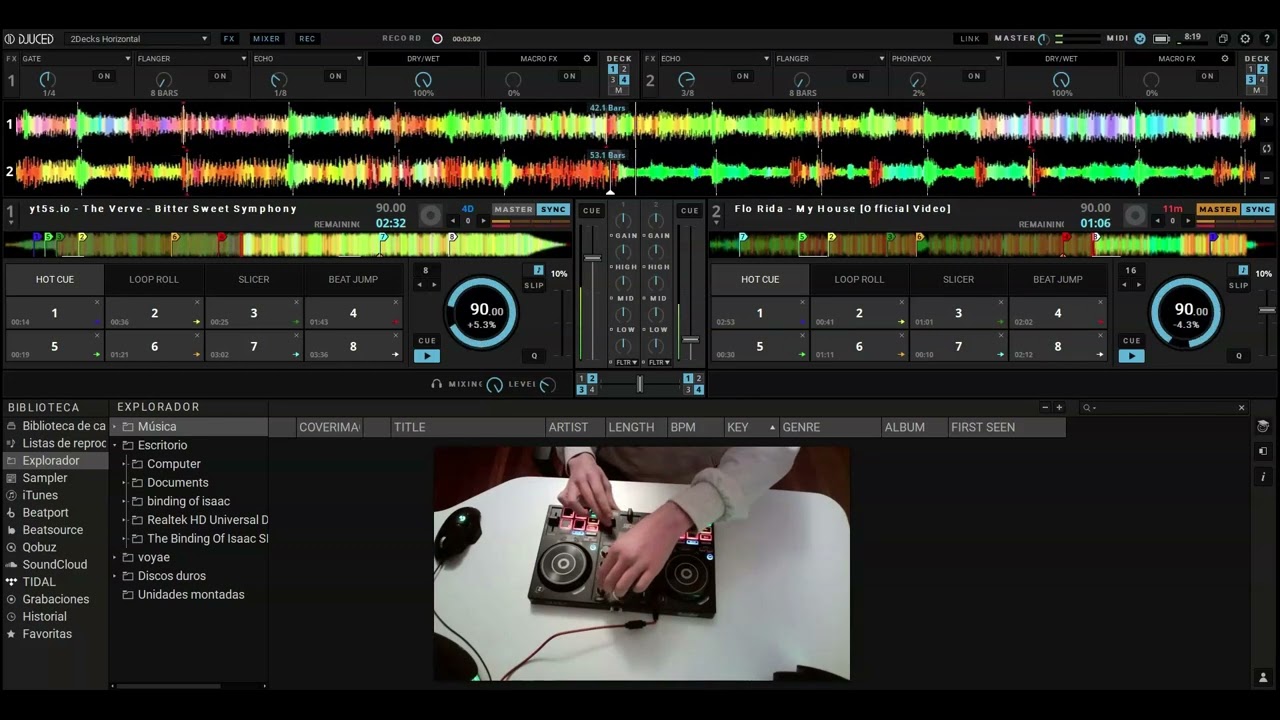
Task: Toggle the key lock note icon on deck 1
Action: pos(538,270)
